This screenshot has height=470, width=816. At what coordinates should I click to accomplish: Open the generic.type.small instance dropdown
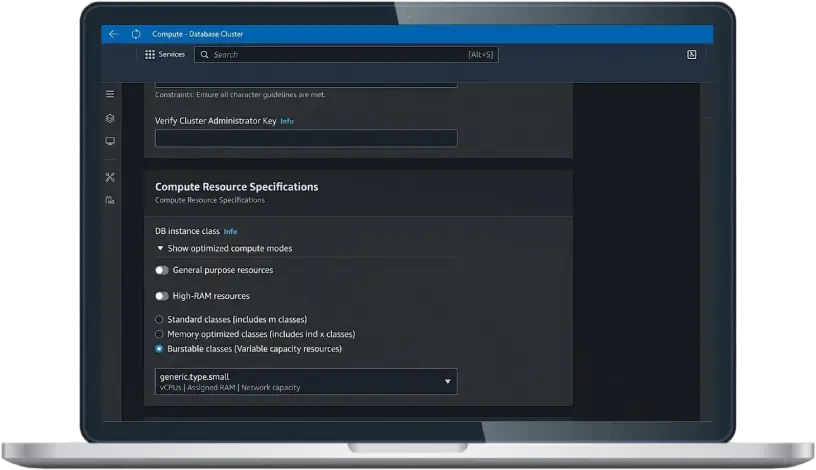[306, 382]
